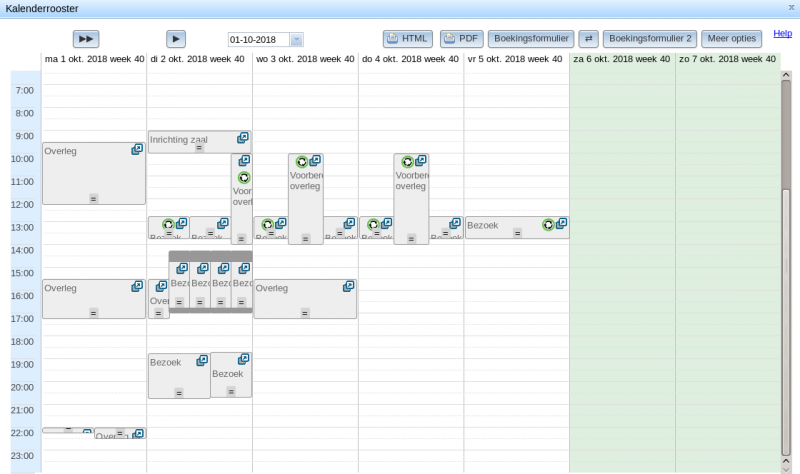Click recurring icon of Tuesday 13:00 Bezoek

pos(168,224)
